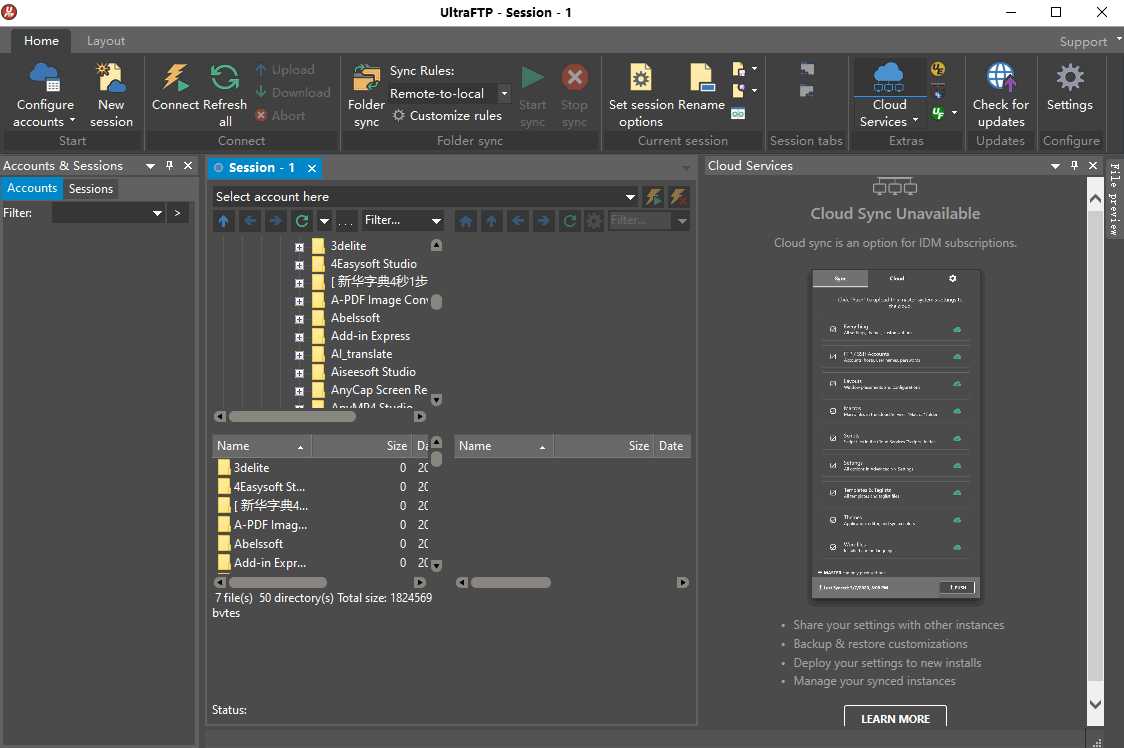Click the local tree horizontal scrollbar
The width and height of the screenshot is (1124, 748).
click(292, 417)
